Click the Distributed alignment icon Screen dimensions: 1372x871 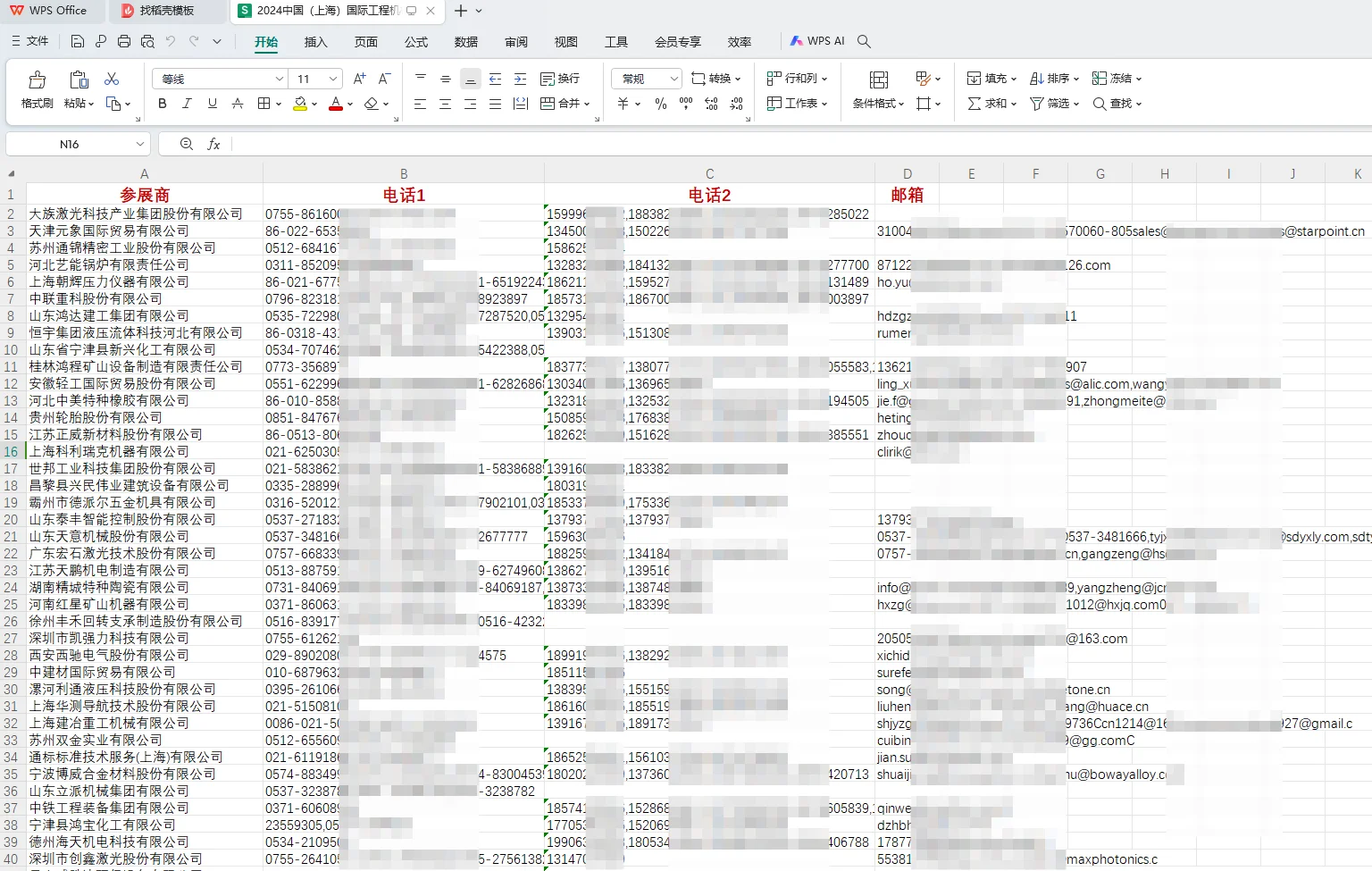(521, 104)
